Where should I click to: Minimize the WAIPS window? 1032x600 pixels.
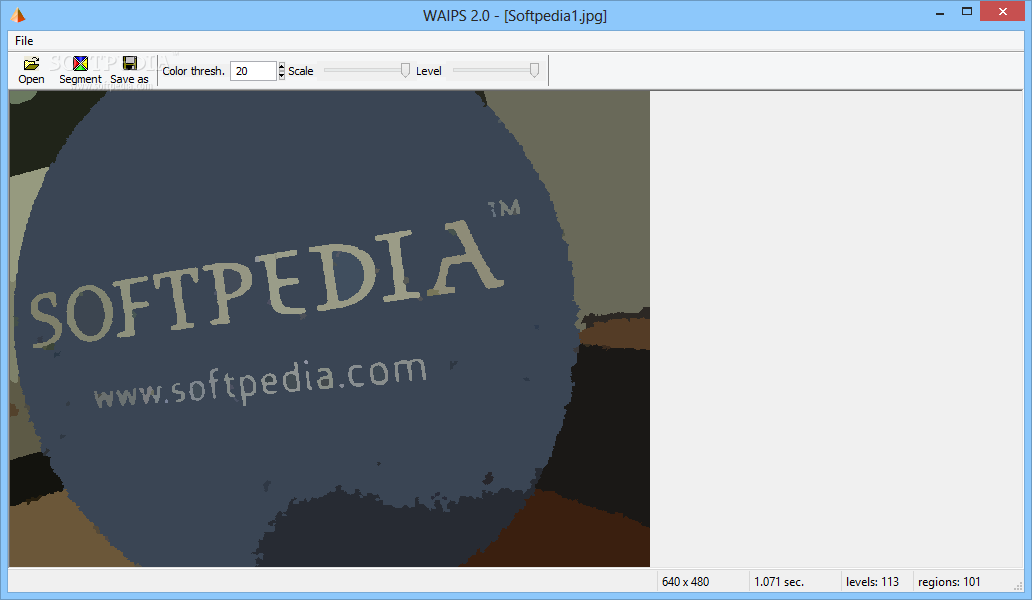[940, 12]
